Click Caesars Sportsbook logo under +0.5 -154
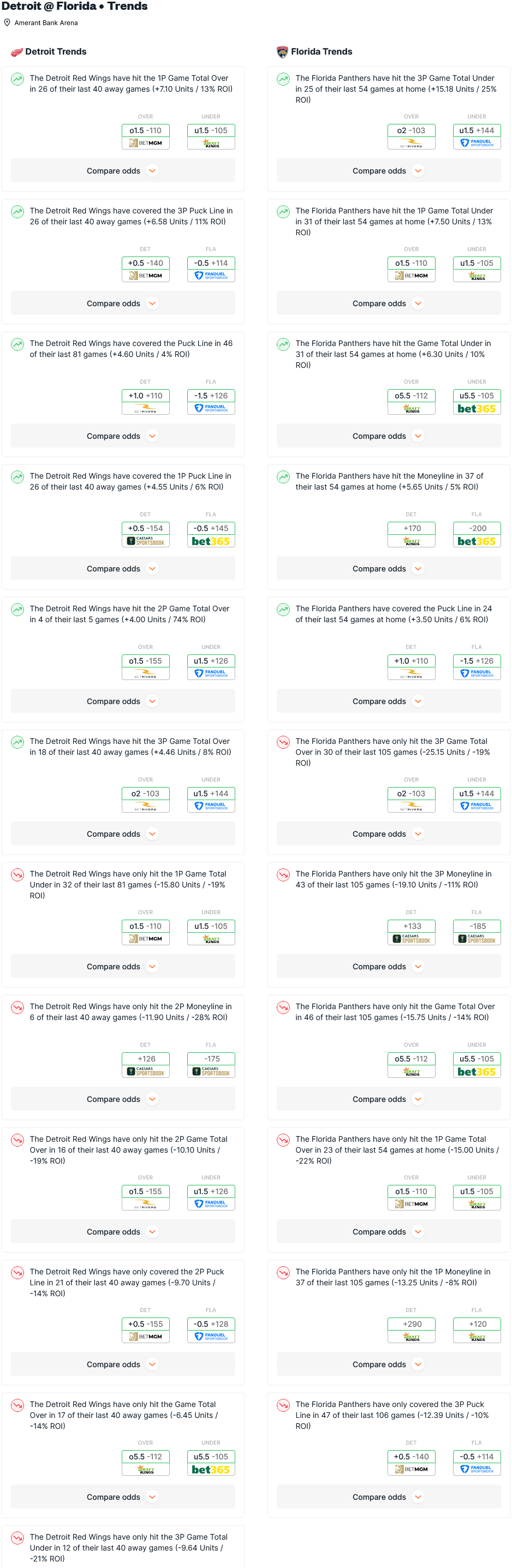This screenshot has width=512, height=1568. (x=146, y=541)
